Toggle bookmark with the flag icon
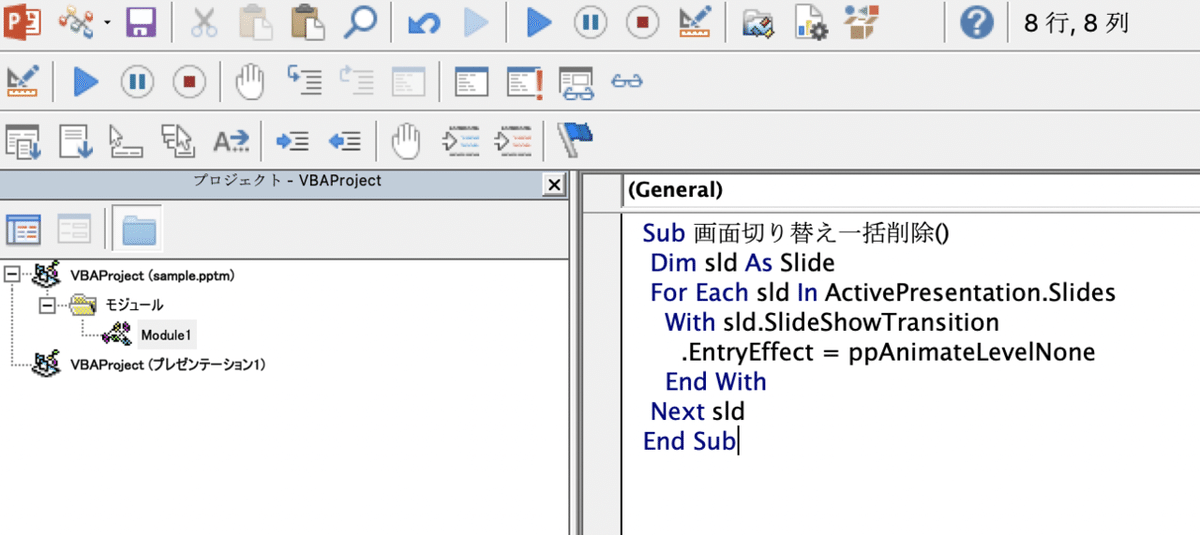Screen dimensions: 1200x535 [575, 140]
